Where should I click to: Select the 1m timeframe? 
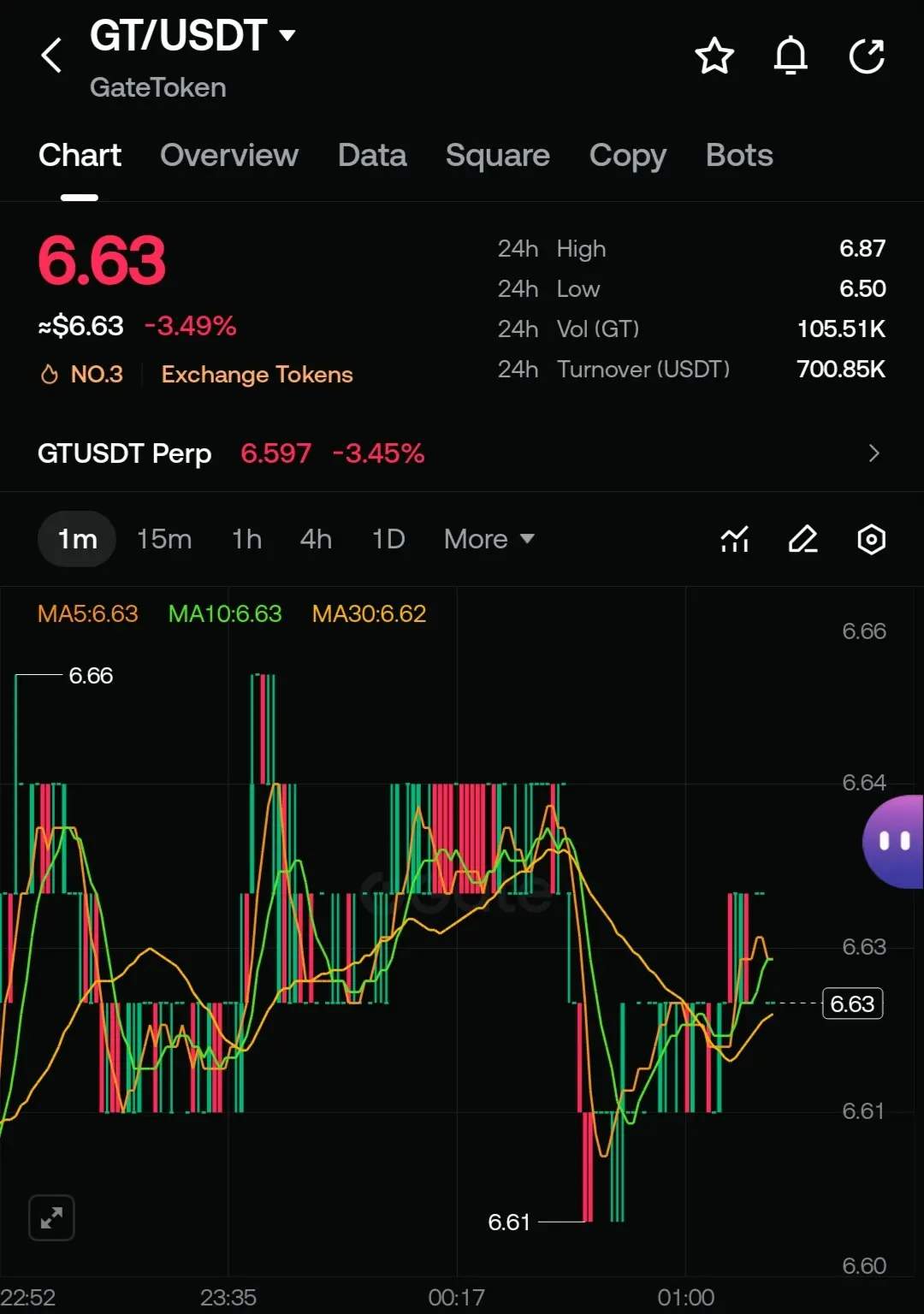77,539
